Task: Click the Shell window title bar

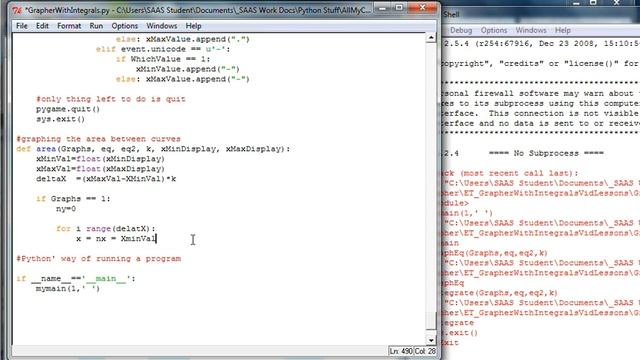Action: 541,14
